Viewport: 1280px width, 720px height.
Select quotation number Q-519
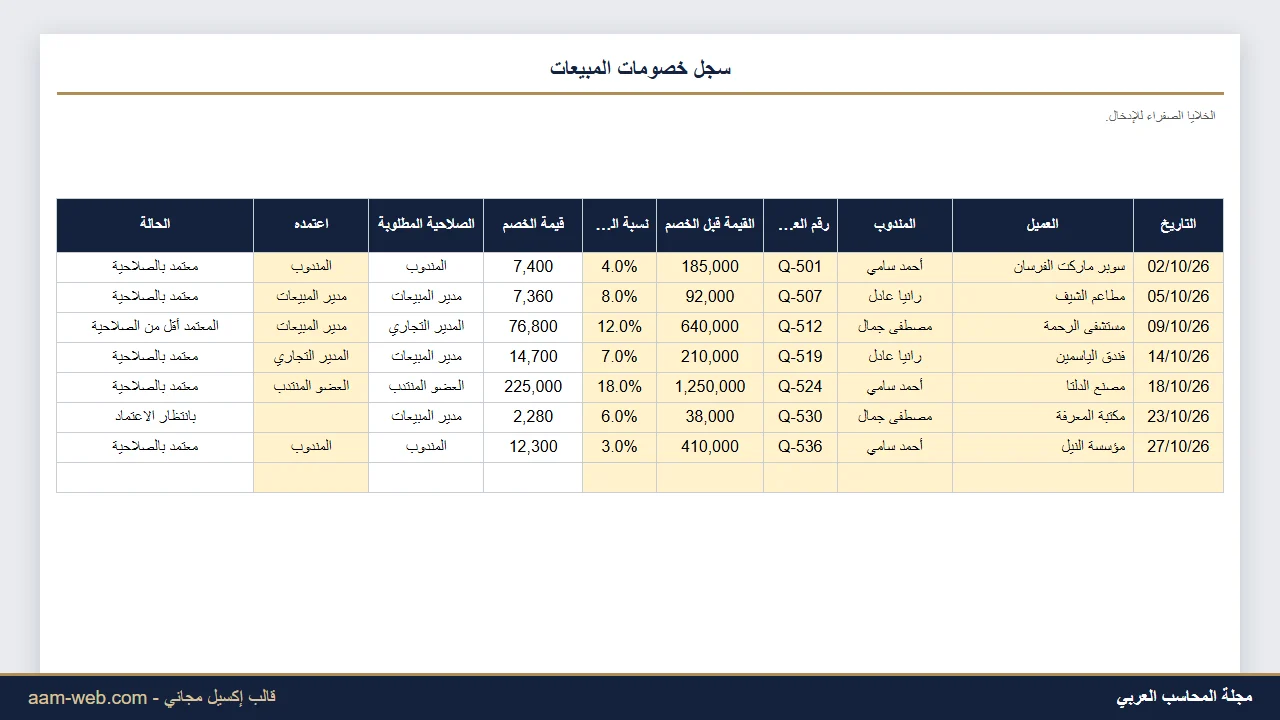[800, 357]
